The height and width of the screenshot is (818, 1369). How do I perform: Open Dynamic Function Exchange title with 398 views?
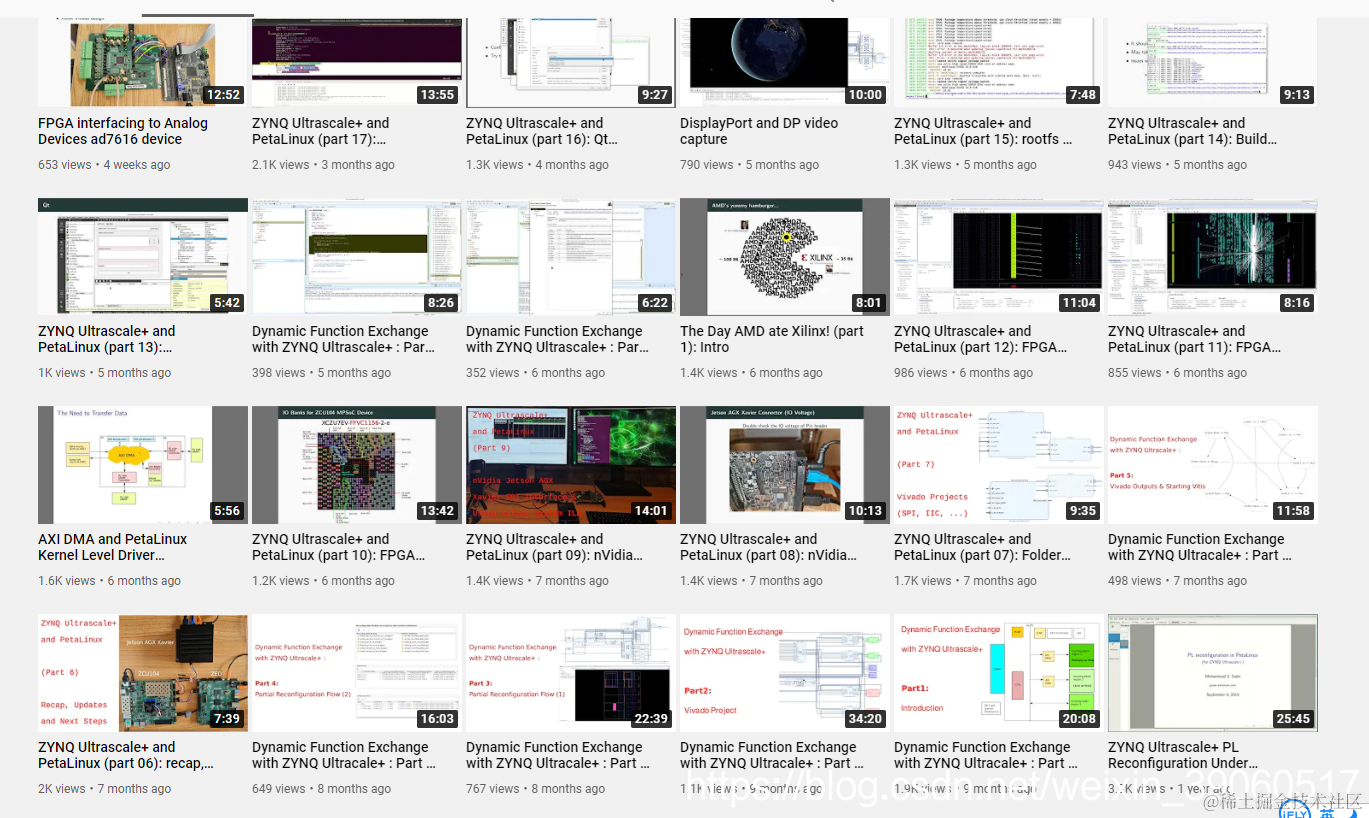click(343, 339)
